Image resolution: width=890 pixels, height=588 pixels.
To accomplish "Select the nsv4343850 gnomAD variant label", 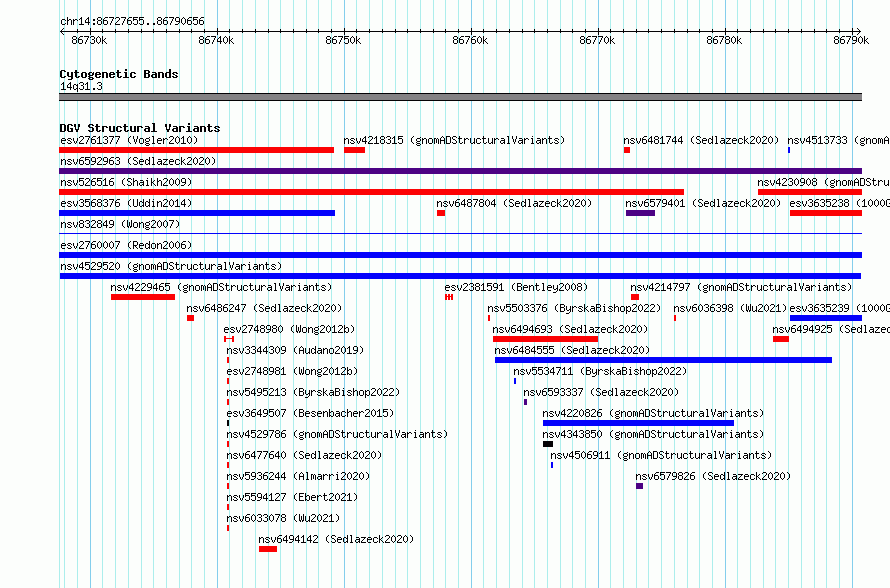I will click(x=653, y=434).
